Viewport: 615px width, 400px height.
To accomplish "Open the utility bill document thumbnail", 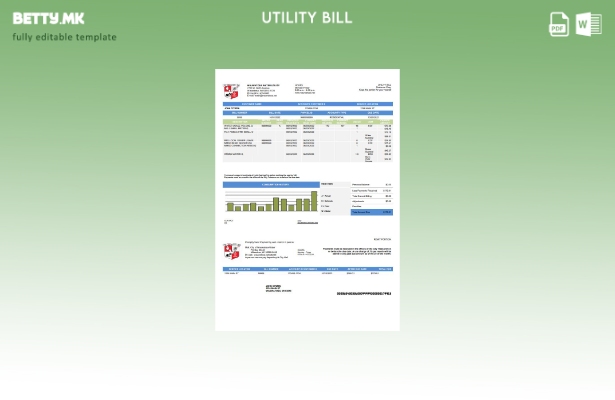I will [307, 200].
